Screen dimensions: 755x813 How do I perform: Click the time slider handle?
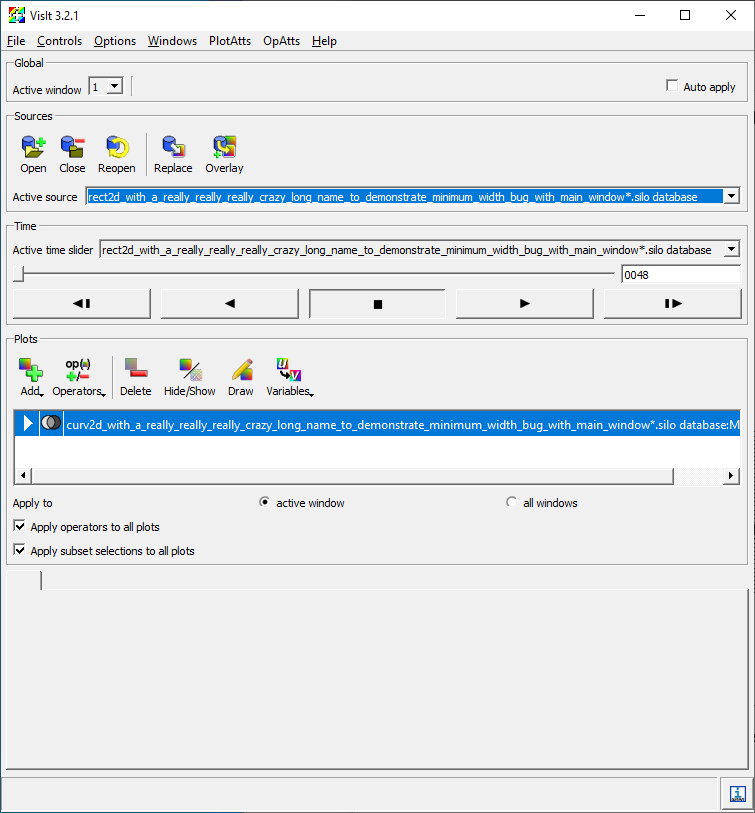point(19,274)
